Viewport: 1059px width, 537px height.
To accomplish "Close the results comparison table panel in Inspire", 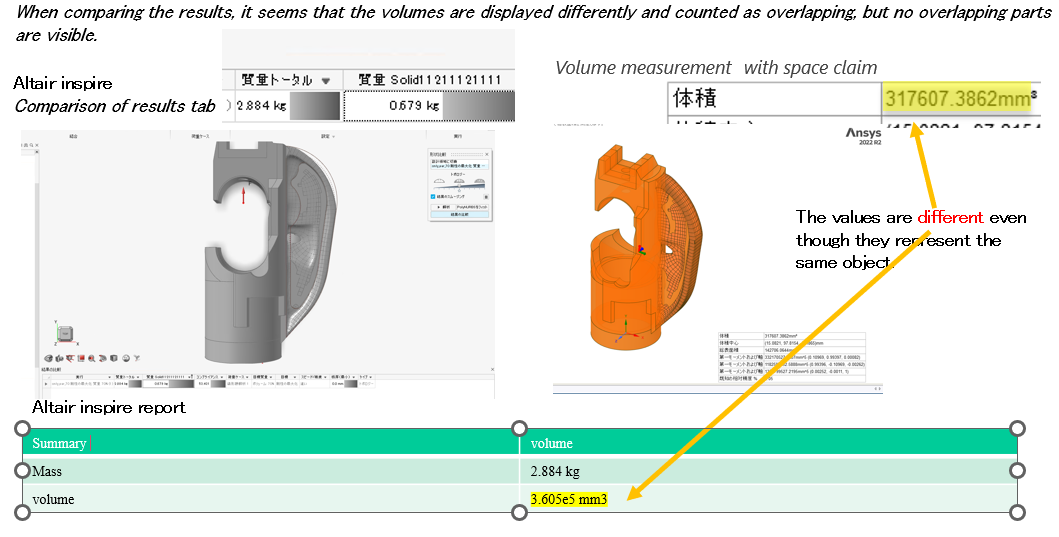I will pyautogui.click(x=492, y=369).
